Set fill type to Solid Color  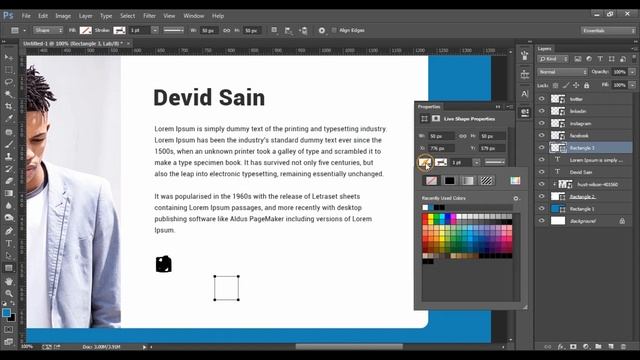pyautogui.click(x=449, y=180)
